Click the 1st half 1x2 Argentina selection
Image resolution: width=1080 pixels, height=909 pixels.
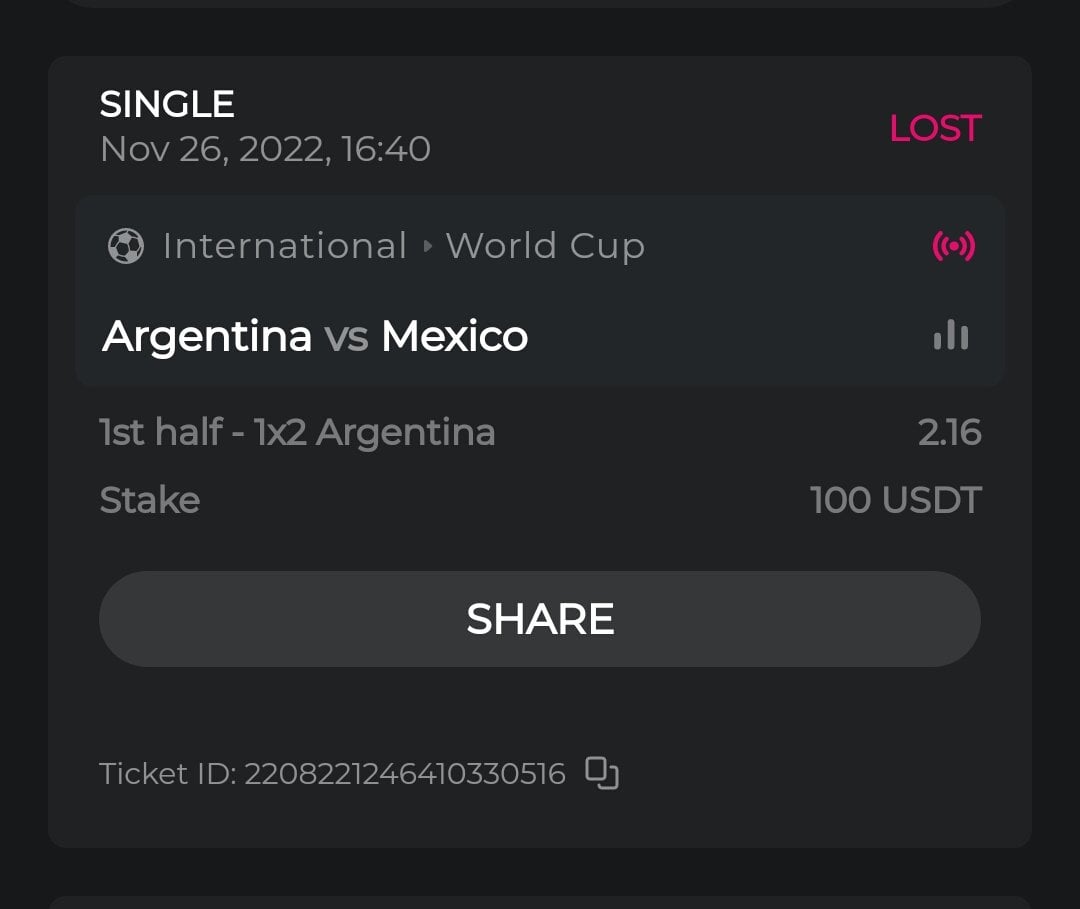tap(297, 432)
